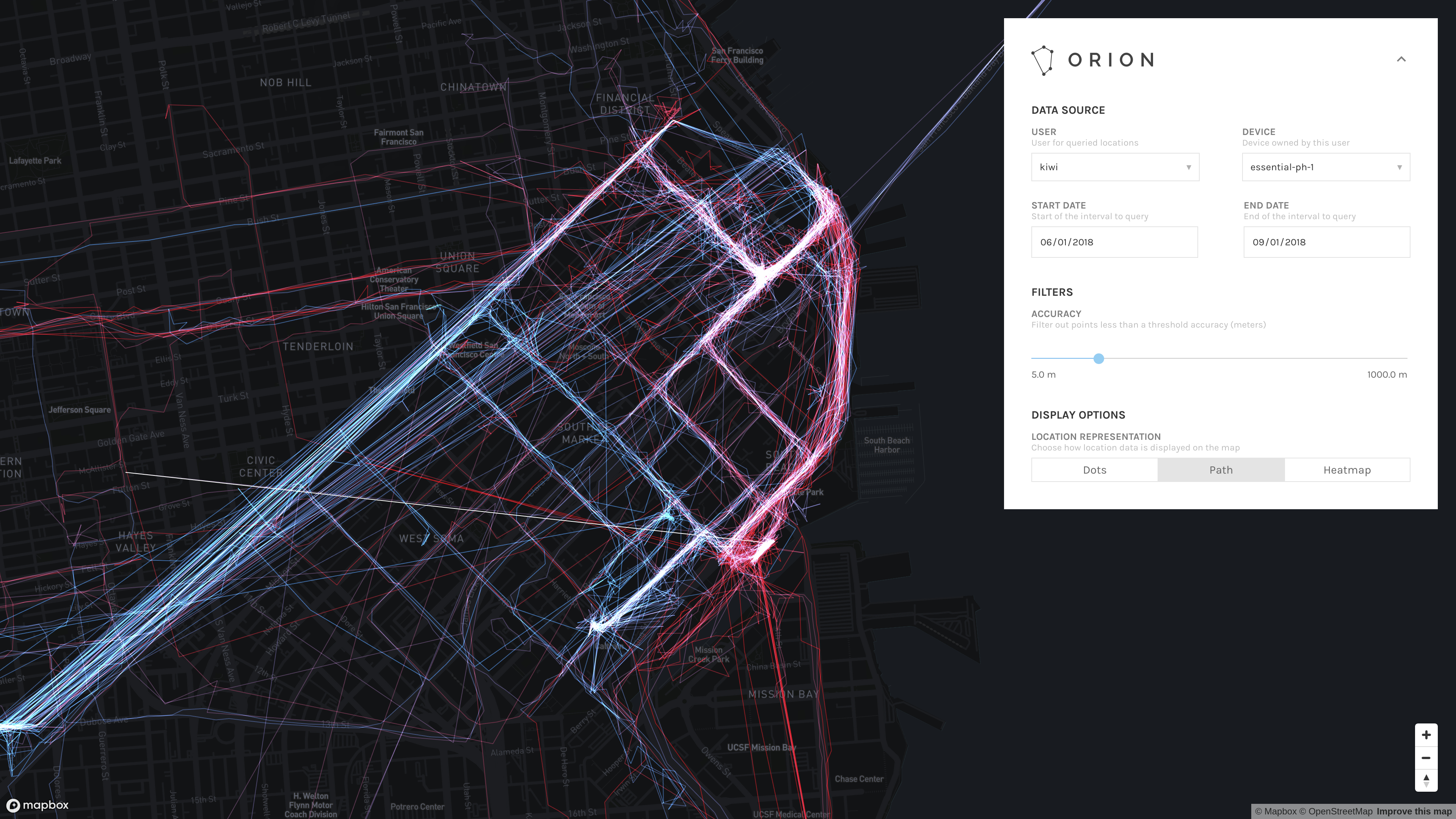Click the South Beach Harbor map label
The width and height of the screenshot is (1456, 819).
(886, 446)
